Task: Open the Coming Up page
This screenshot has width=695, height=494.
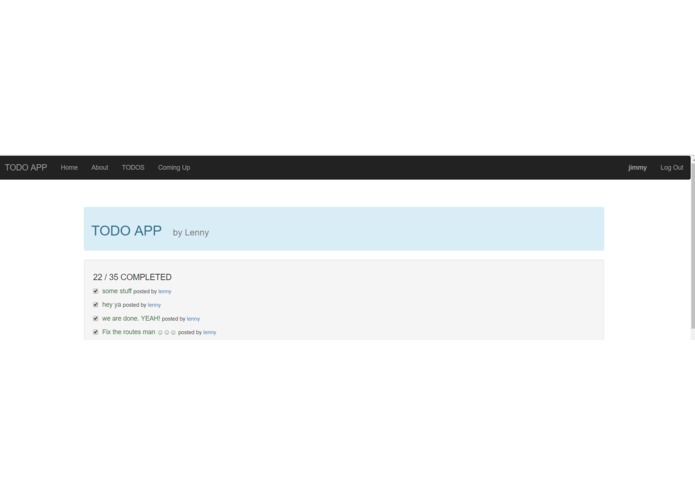Action: tap(174, 167)
